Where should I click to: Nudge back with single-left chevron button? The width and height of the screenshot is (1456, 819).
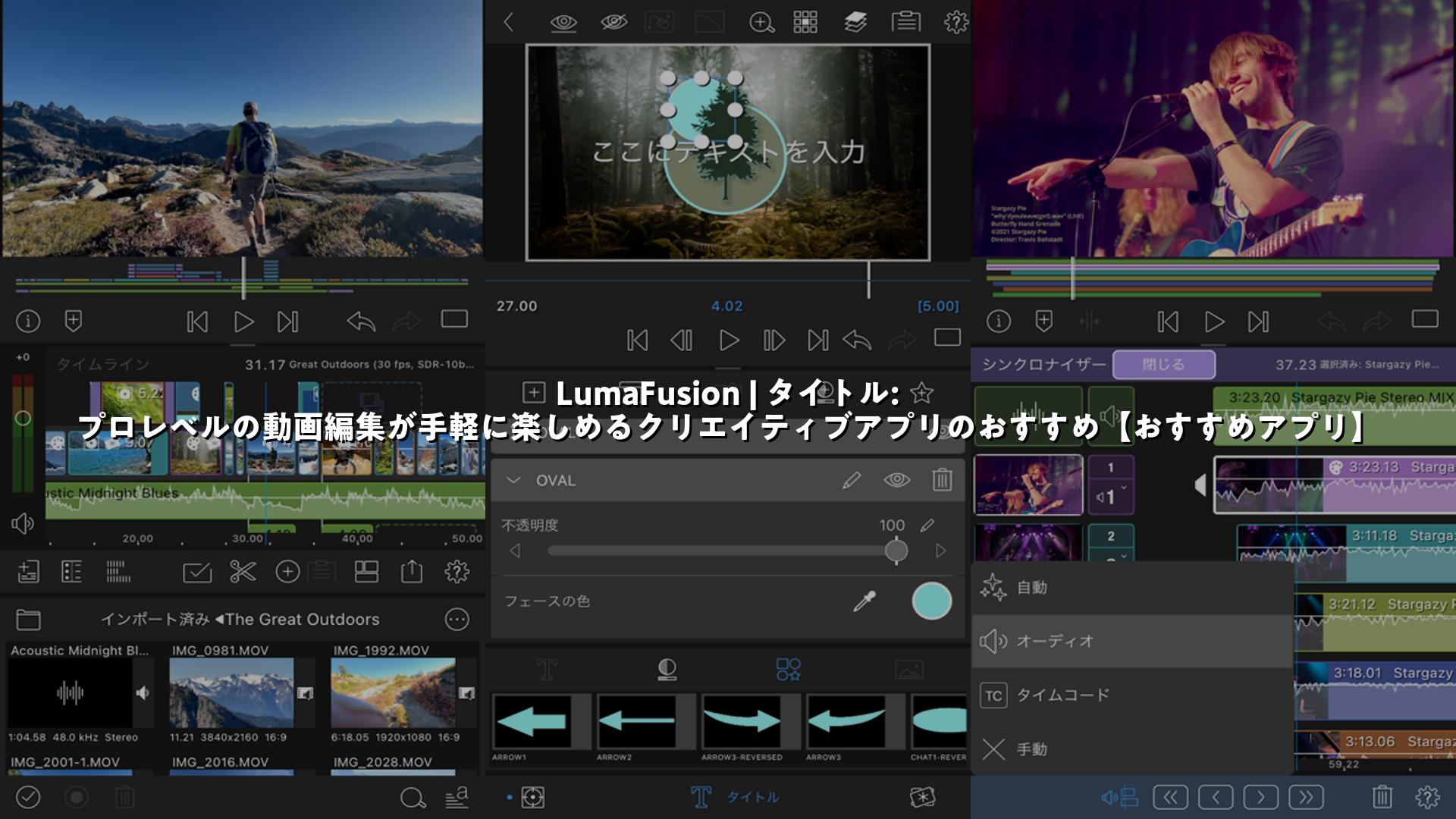[x=1216, y=797]
